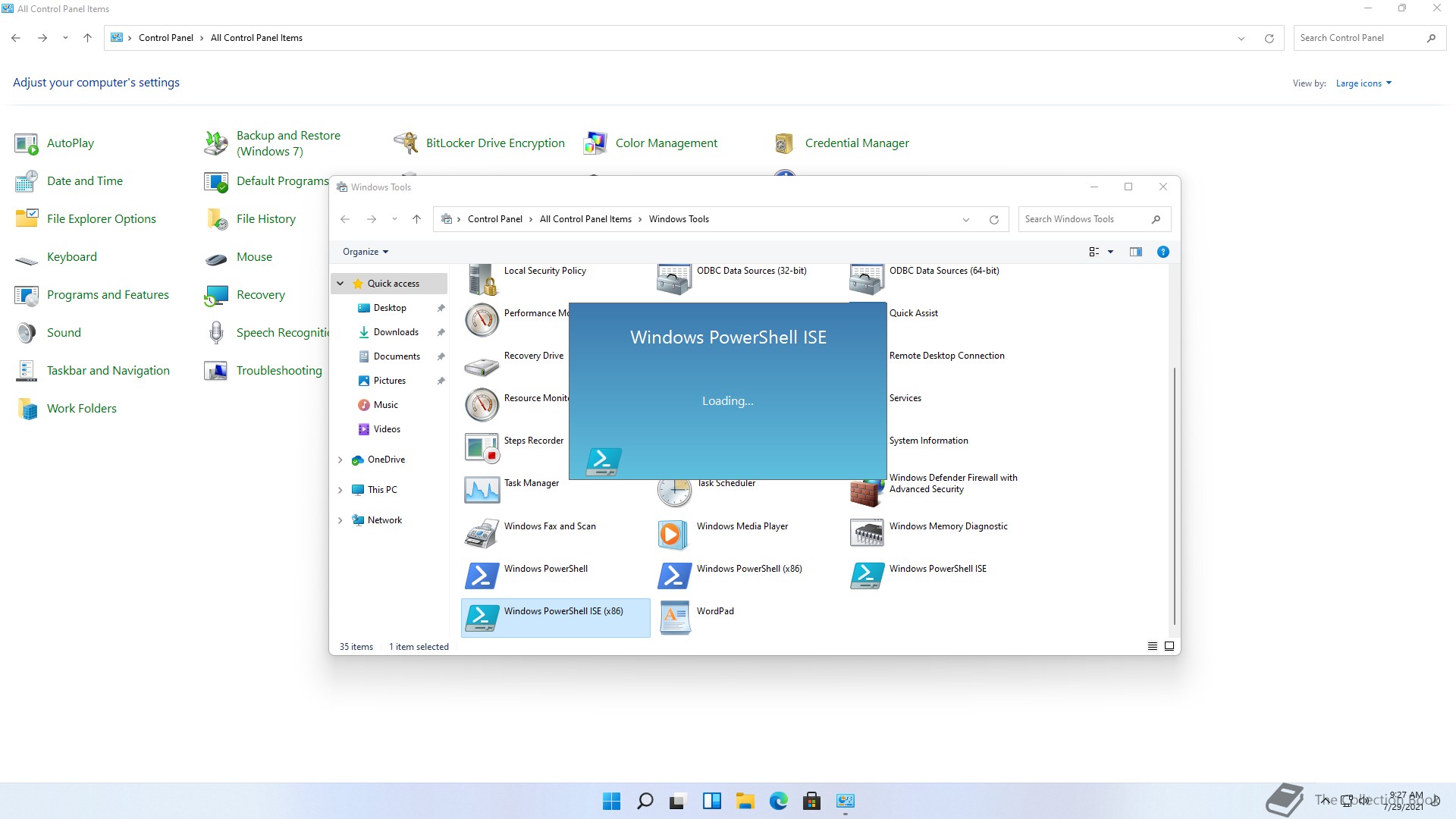Expand the This PC tree node
The image size is (1456, 819).
click(340, 490)
